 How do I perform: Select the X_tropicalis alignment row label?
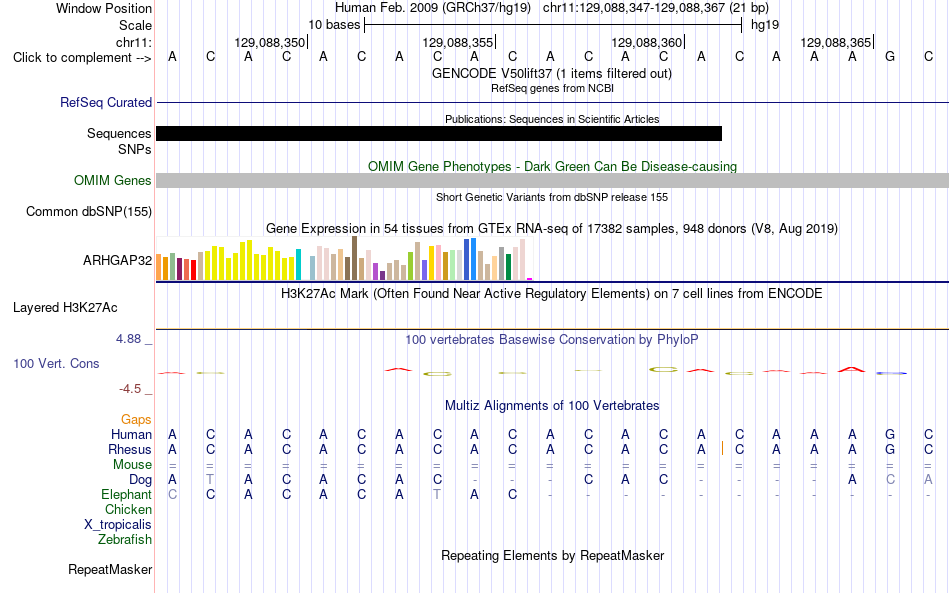[118, 525]
